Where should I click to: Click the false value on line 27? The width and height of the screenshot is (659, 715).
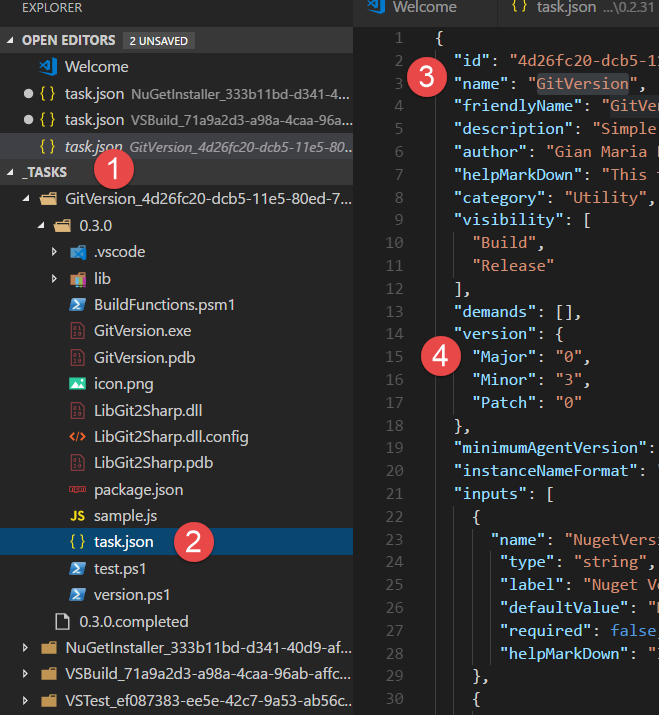click(x=634, y=631)
